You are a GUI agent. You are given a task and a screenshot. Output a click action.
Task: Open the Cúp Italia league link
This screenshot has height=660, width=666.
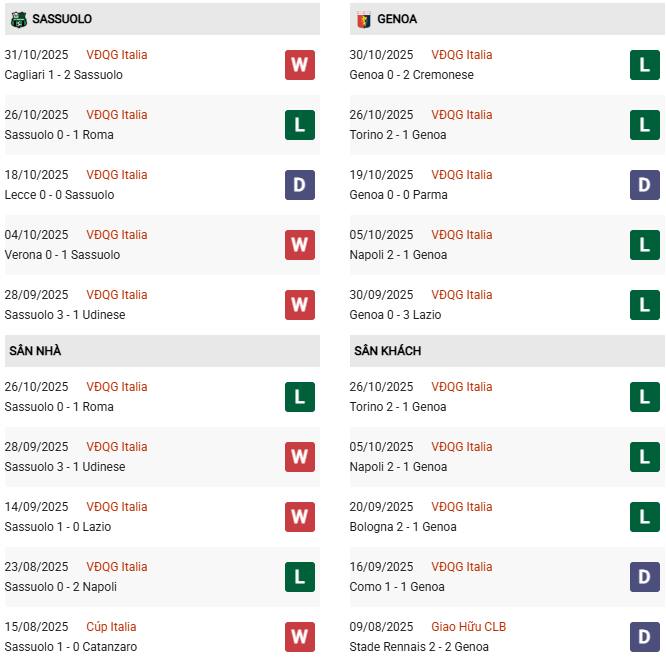click(x=111, y=627)
